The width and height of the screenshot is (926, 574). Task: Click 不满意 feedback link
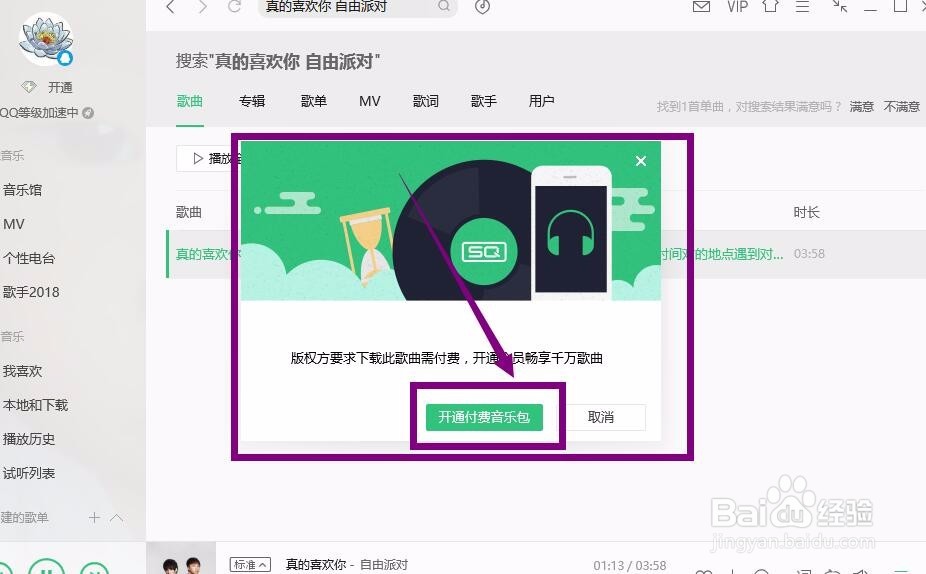tap(902, 106)
